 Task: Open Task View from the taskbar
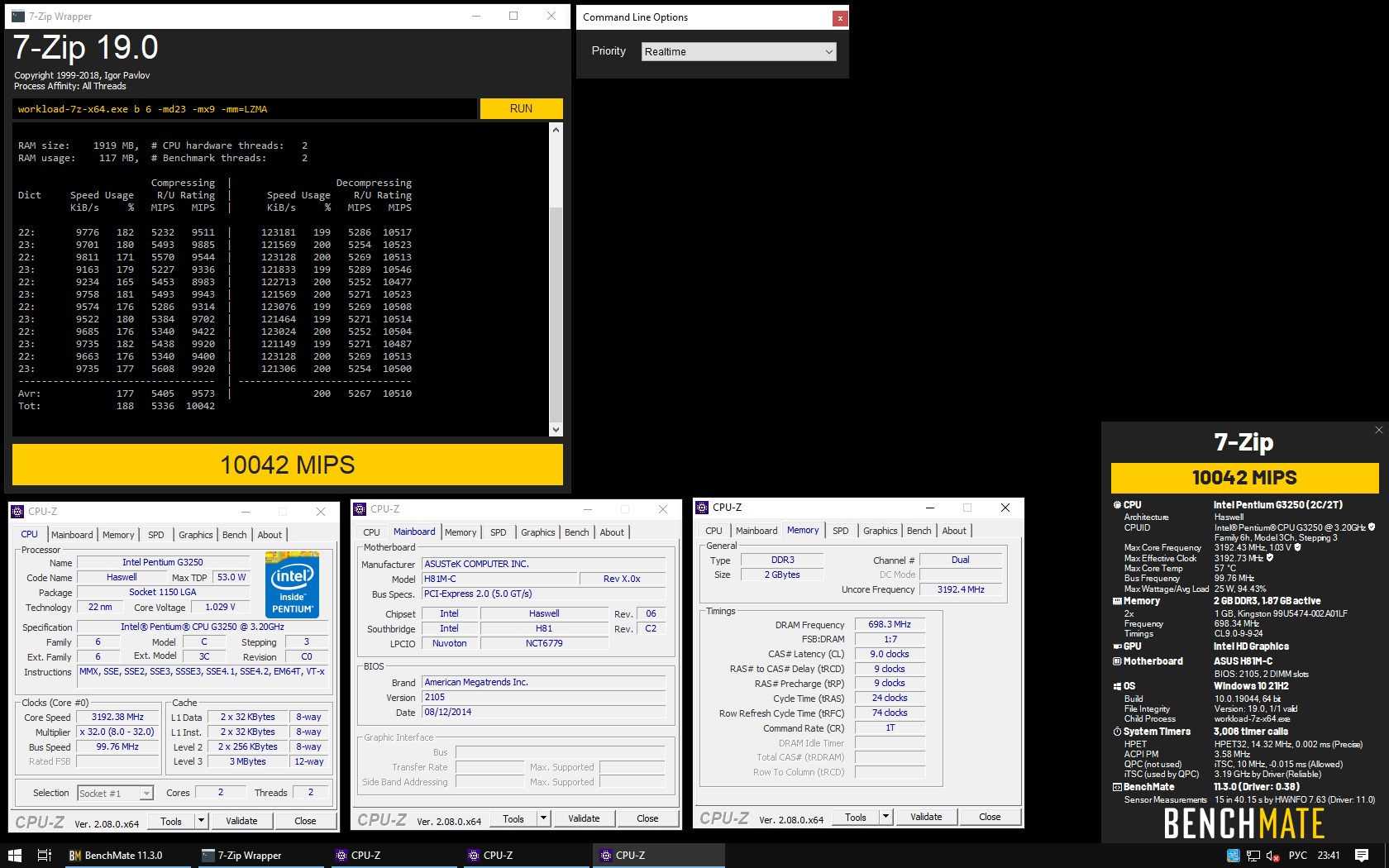click(x=45, y=856)
